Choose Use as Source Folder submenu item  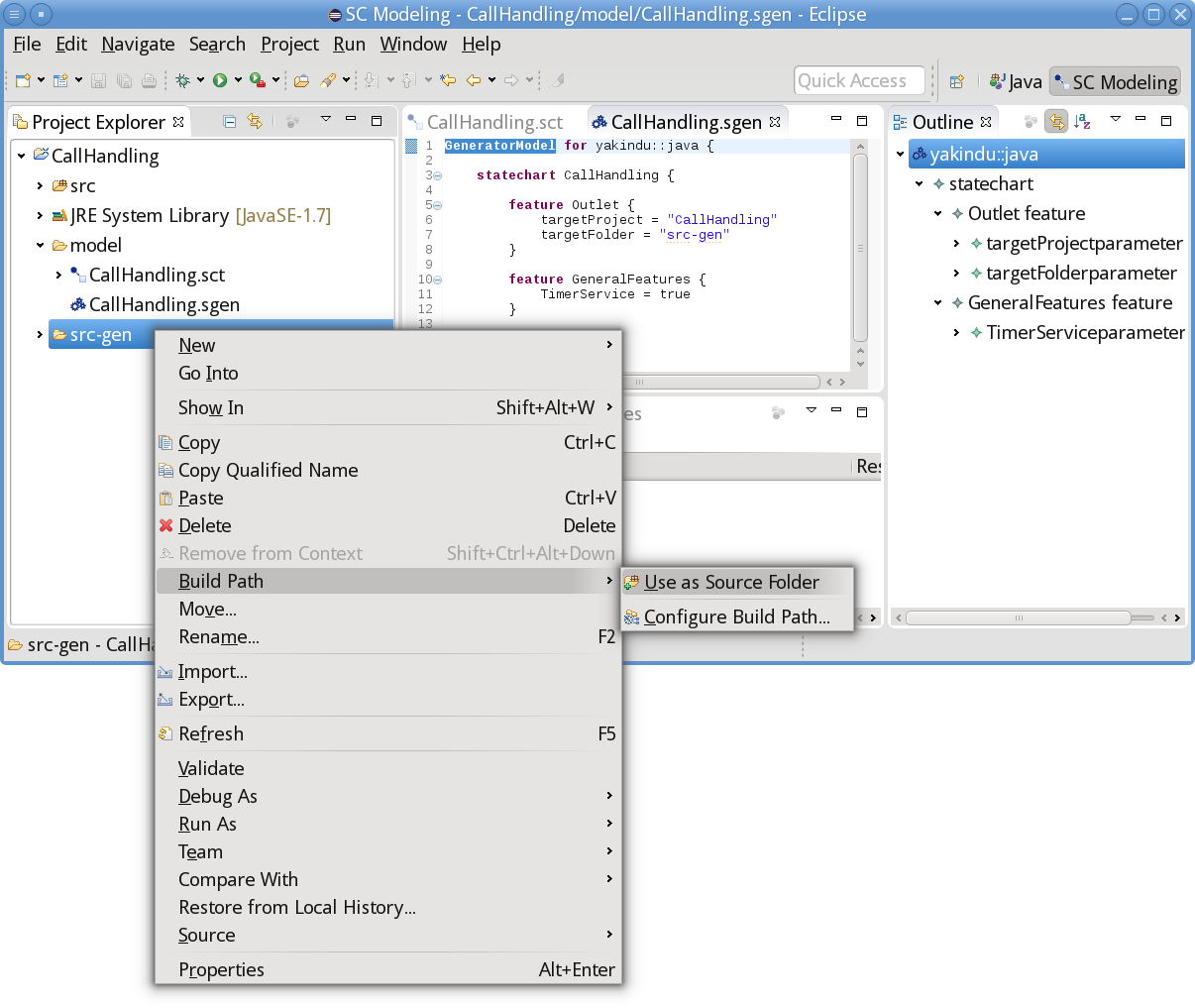tap(736, 582)
